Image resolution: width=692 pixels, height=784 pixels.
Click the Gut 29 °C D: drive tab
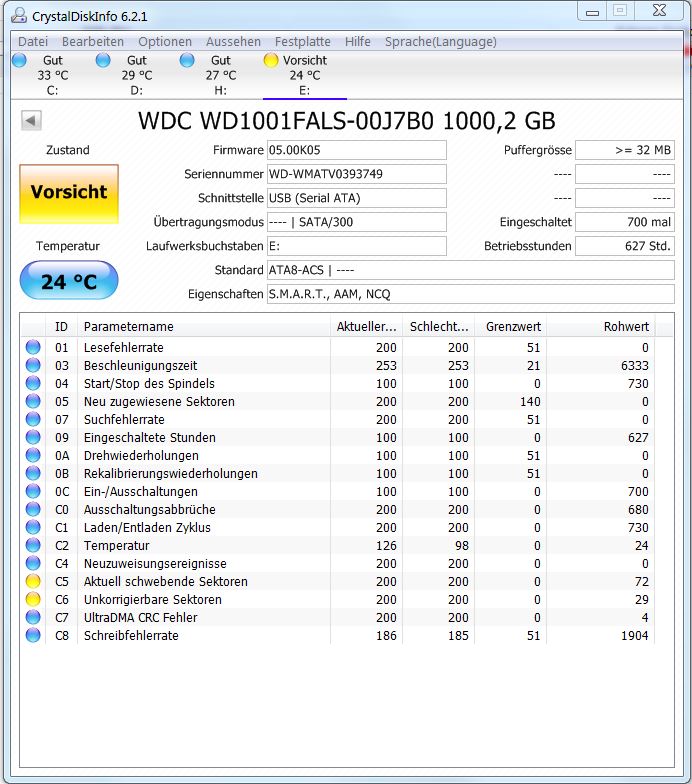pyautogui.click(x=137, y=75)
